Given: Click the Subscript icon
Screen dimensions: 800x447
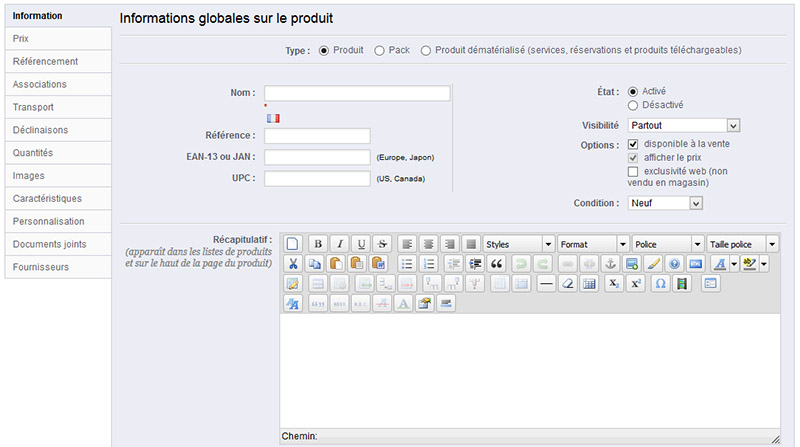Looking at the screenshot, I should pos(614,284).
